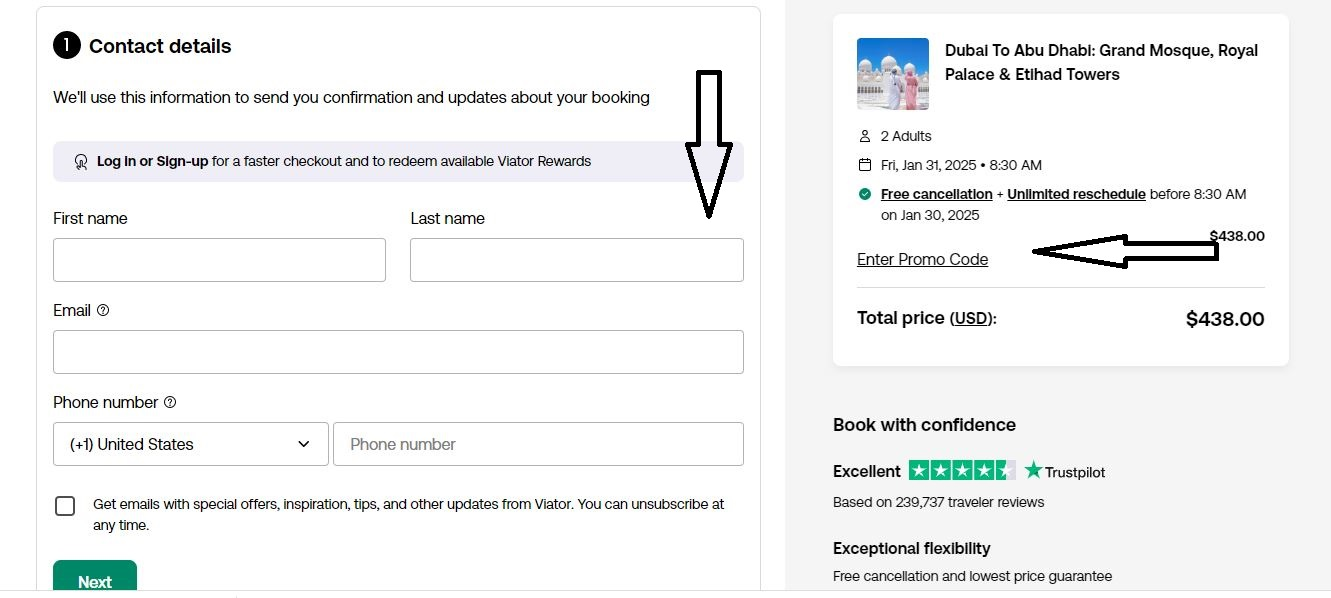This screenshot has width=1331, height=598.
Task: Enable the Viator special offers emails checkbox
Action: point(65,506)
